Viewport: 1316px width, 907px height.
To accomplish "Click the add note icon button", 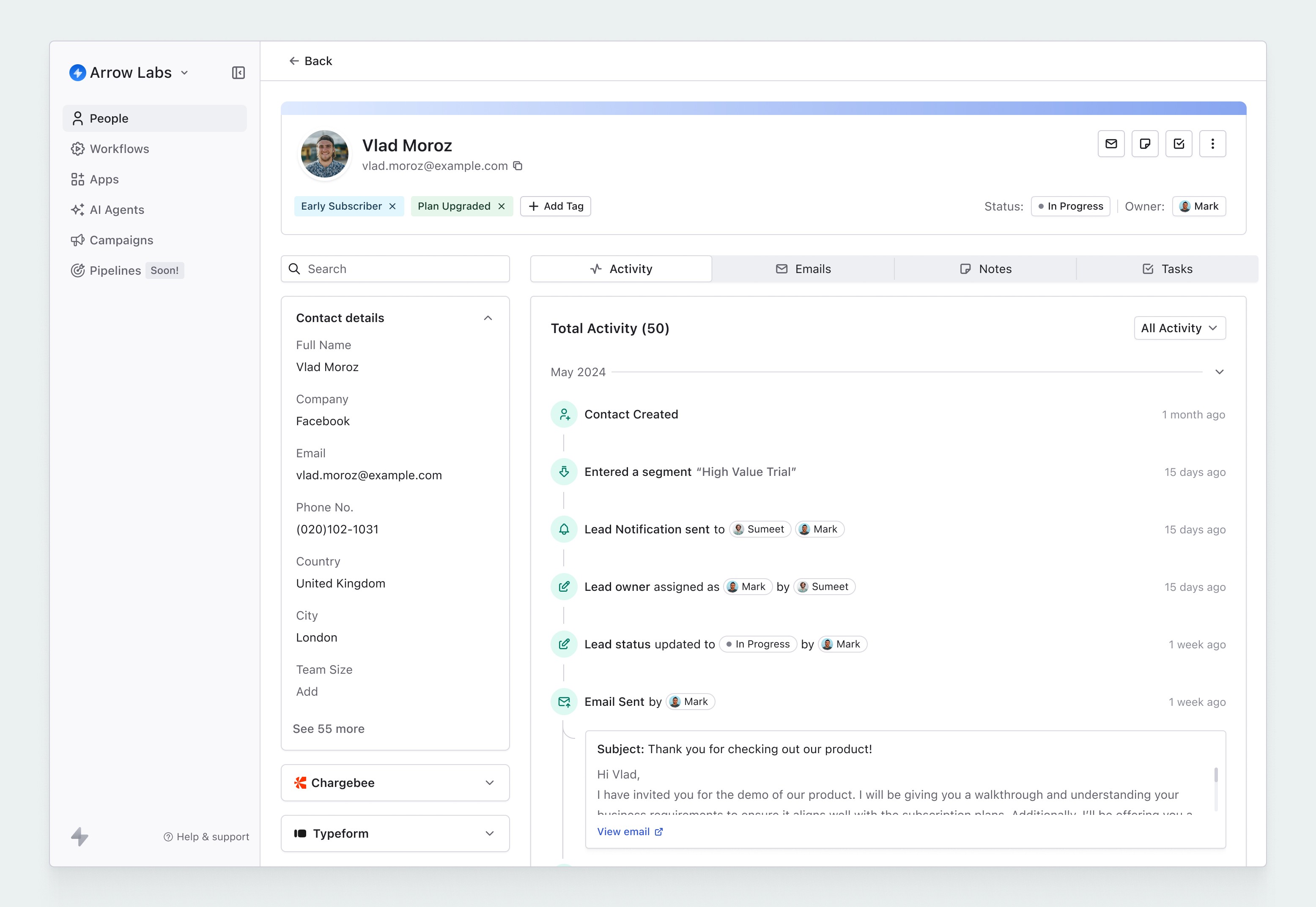I will click(x=1145, y=144).
